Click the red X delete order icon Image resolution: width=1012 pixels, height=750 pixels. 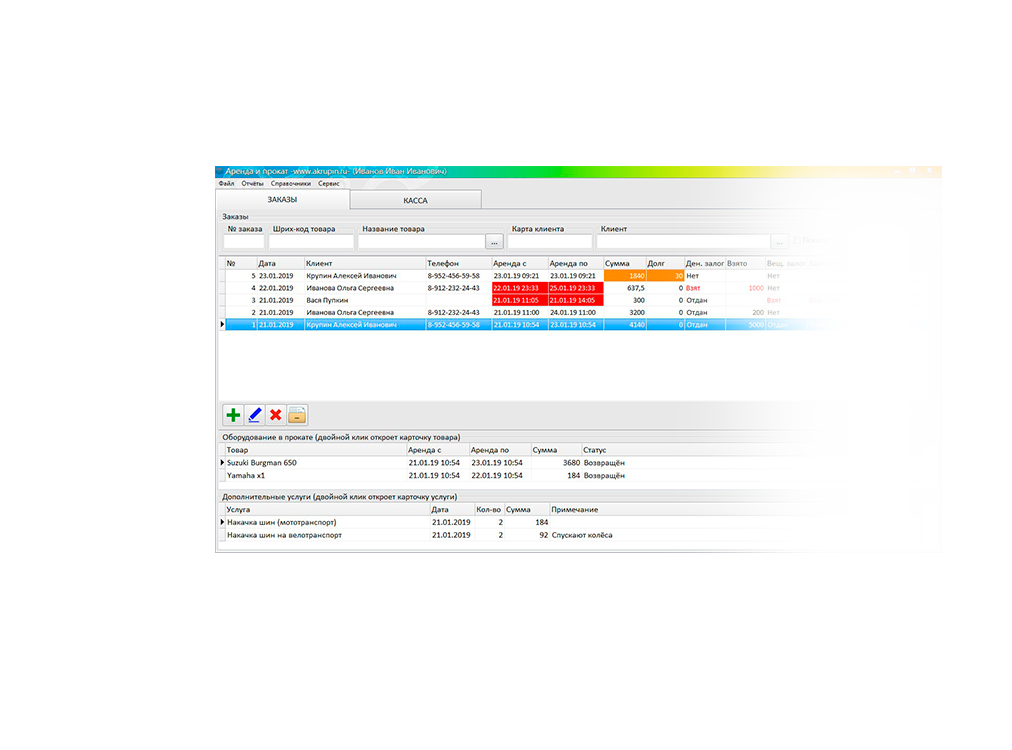(275, 415)
